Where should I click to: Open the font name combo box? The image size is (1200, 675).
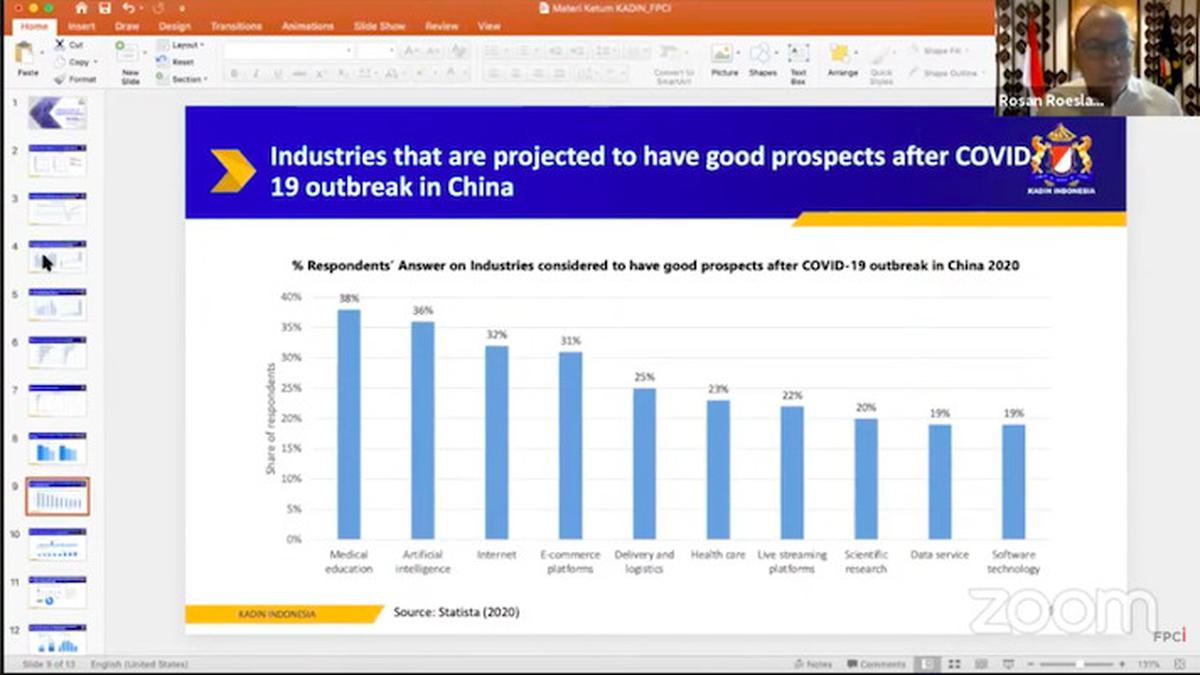[288, 50]
